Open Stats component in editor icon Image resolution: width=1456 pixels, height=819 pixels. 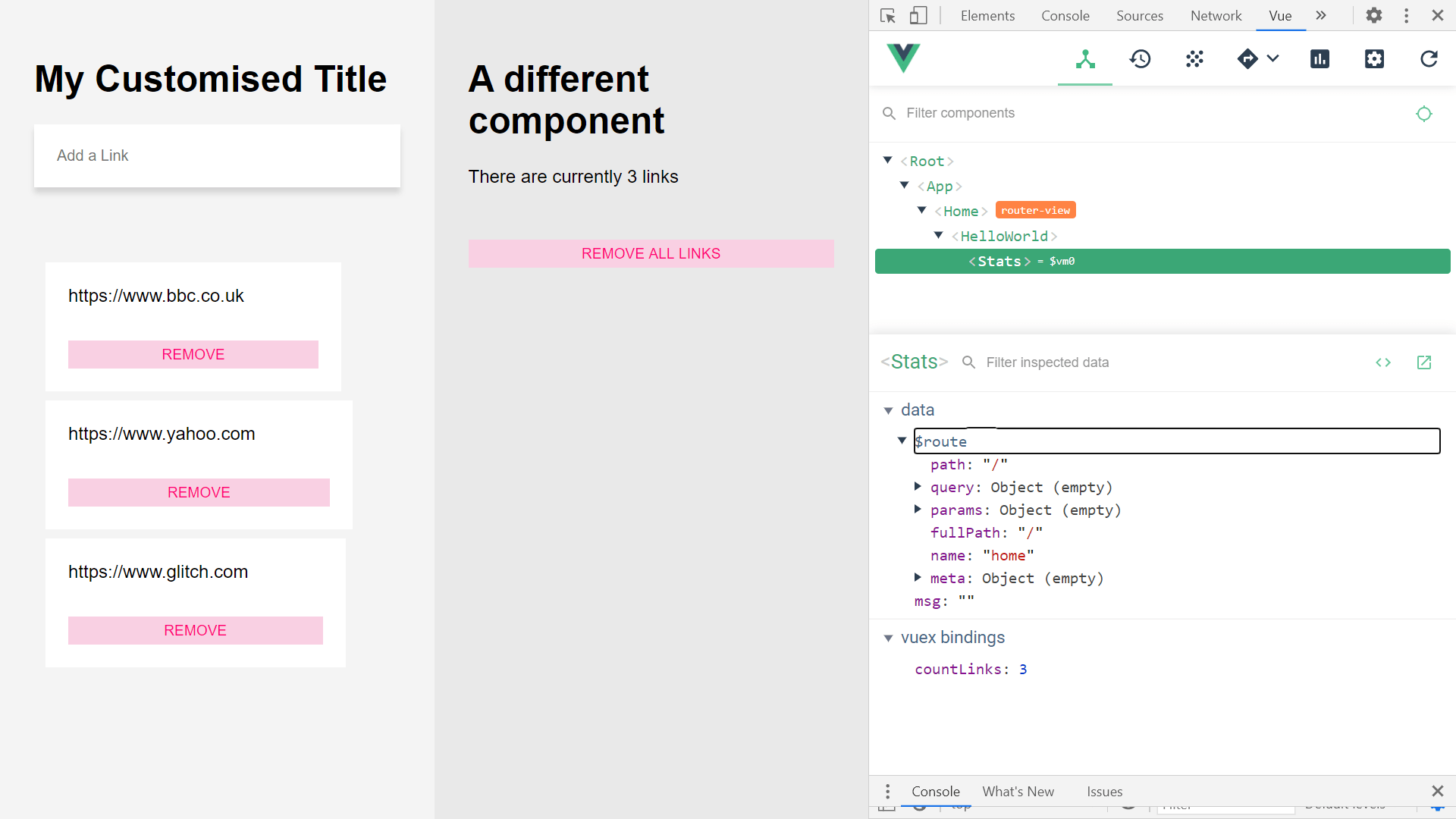tap(1423, 362)
